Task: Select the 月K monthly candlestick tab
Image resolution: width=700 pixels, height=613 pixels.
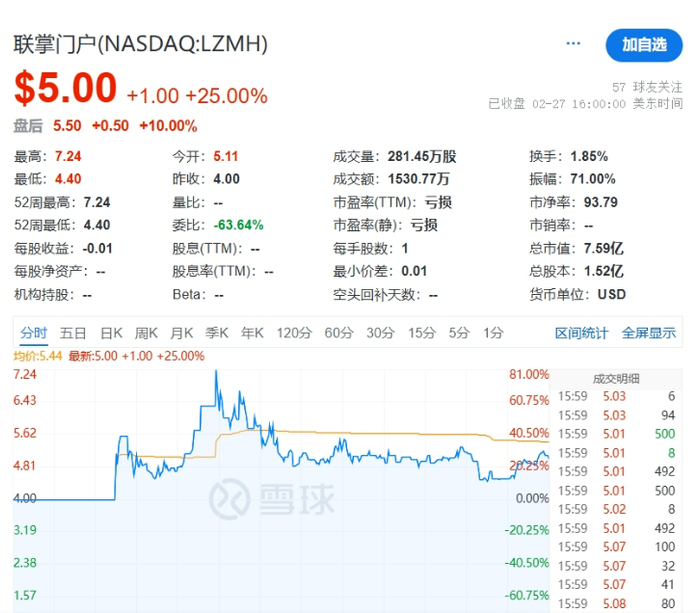Action: coord(182,333)
